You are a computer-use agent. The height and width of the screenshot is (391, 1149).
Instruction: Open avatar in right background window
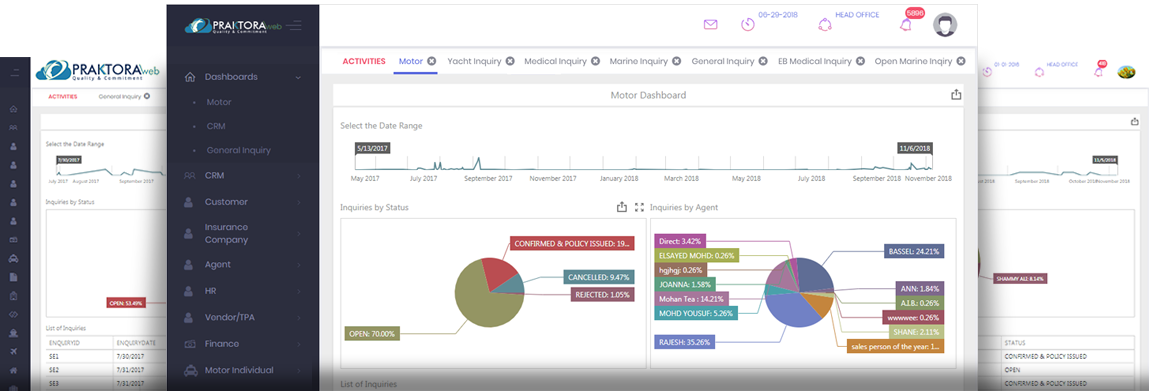1126,71
